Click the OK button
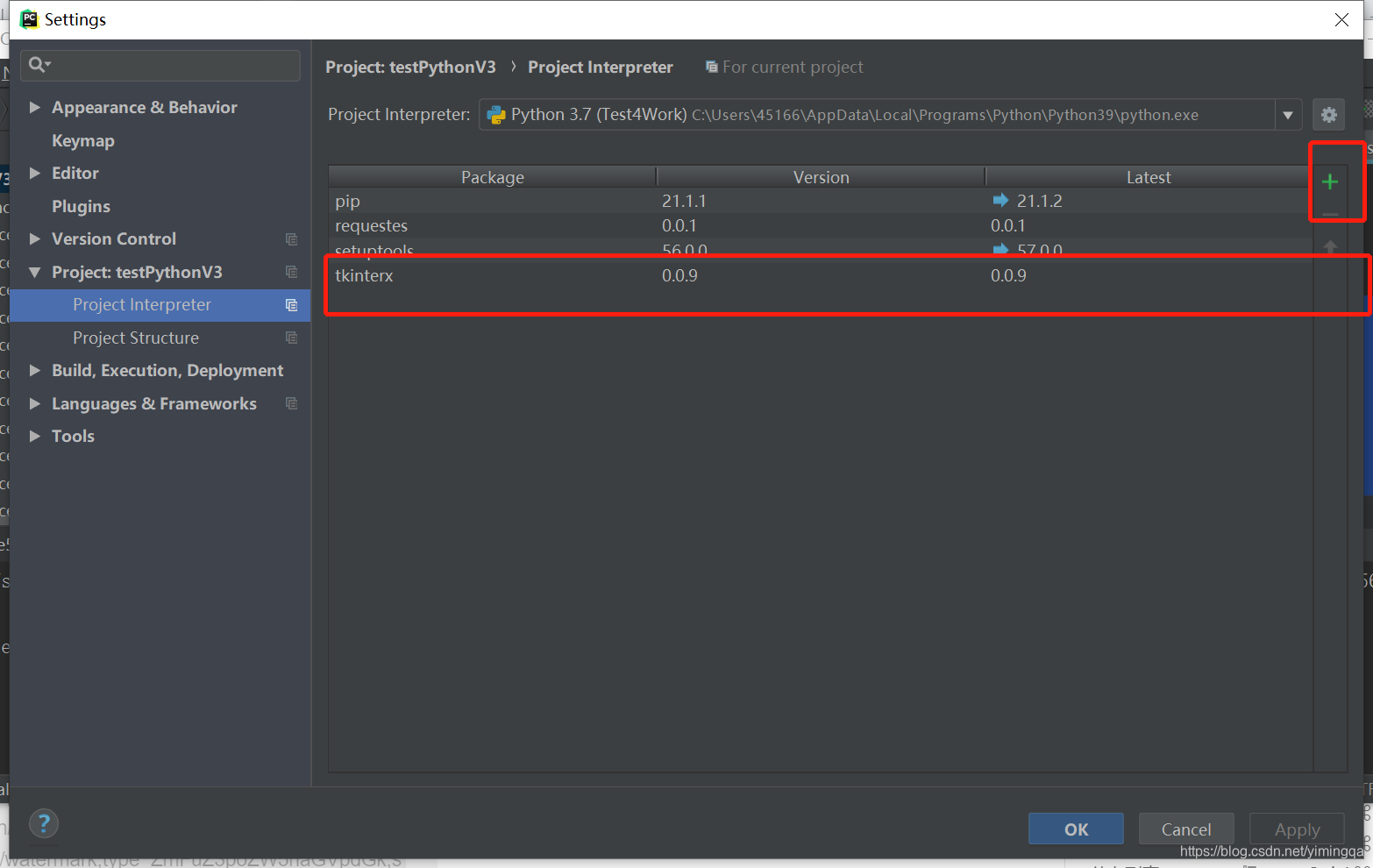1373x868 pixels. coord(1076,829)
